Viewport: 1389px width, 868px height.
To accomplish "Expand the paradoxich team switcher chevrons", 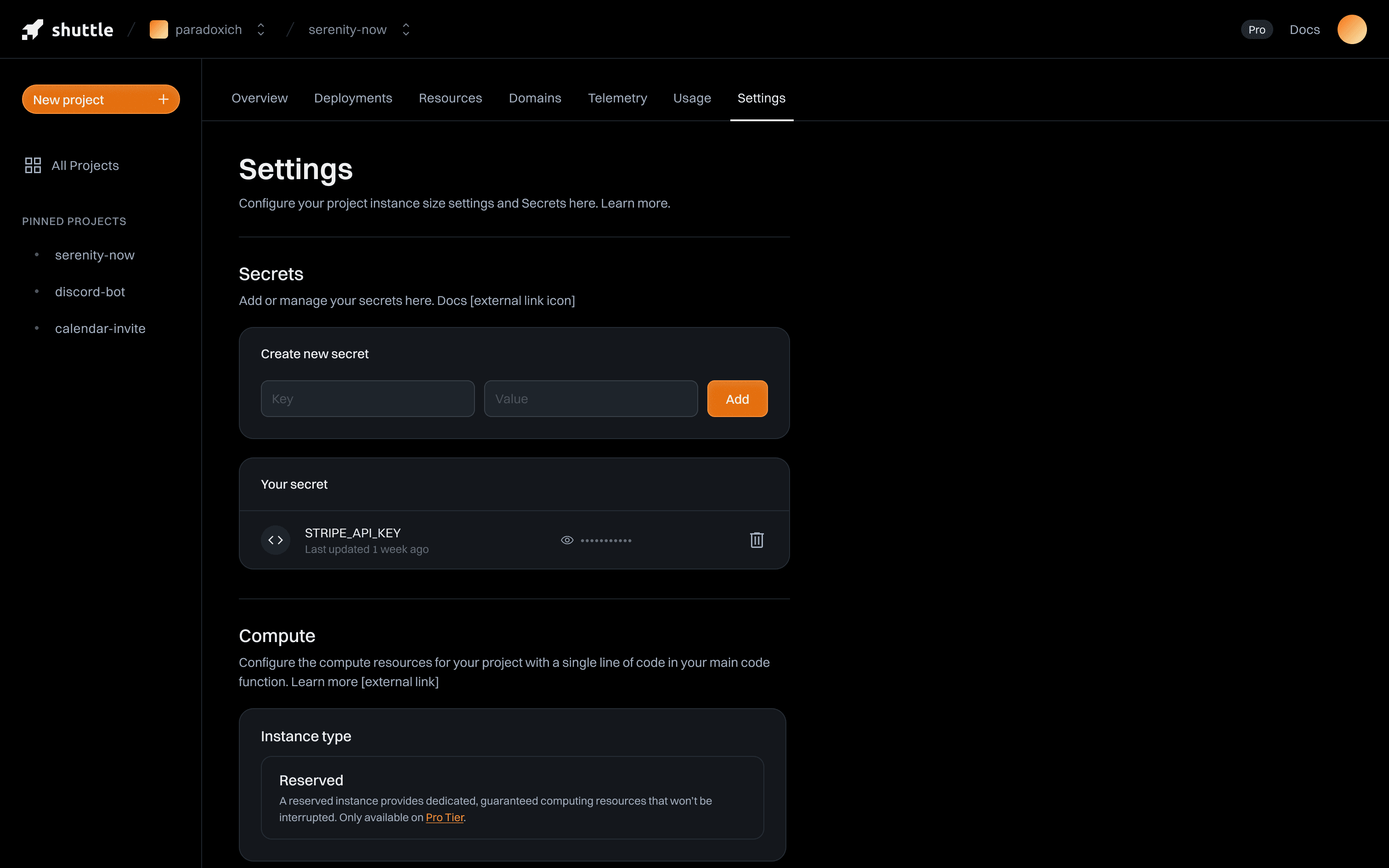I will [x=260, y=29].
